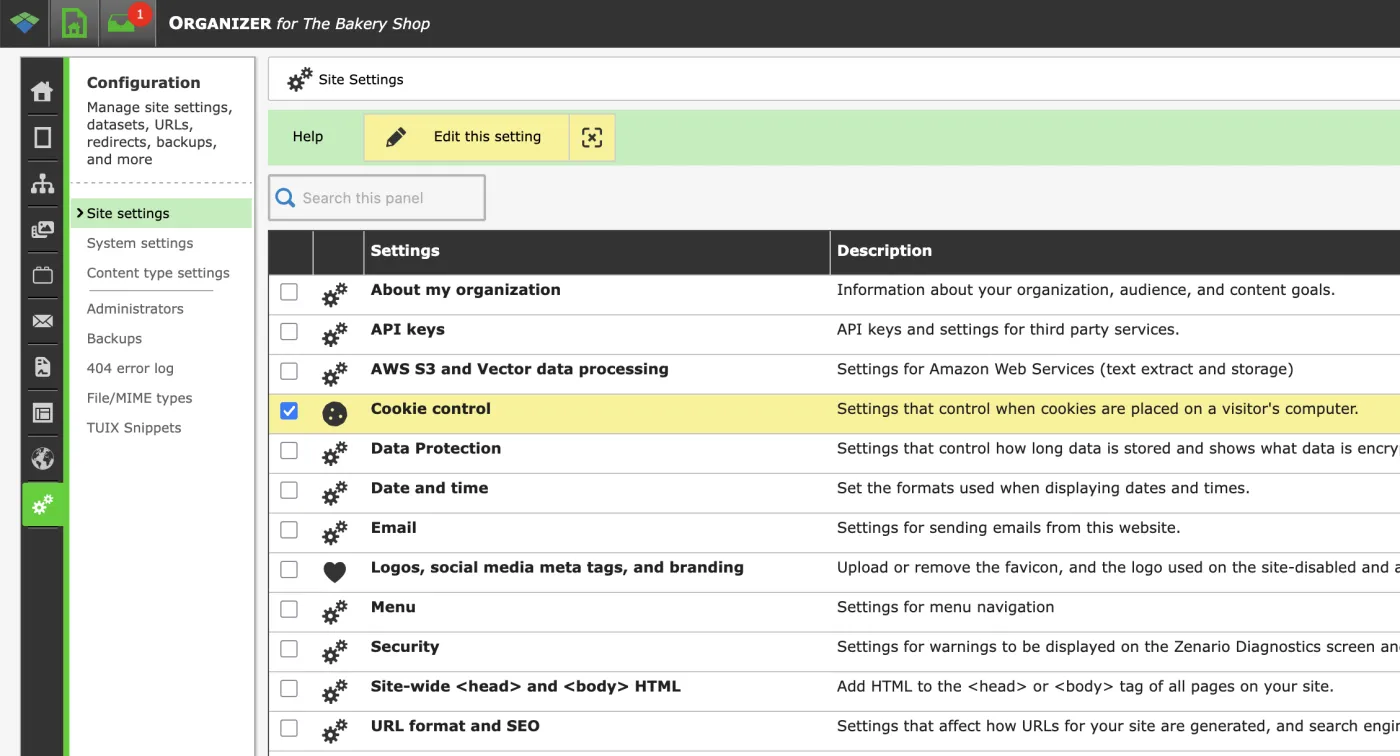The height and width of the screenshot is (756, 1400).
Task: Open Administrators in Configuration menu
Action: (x=135, y=309)
